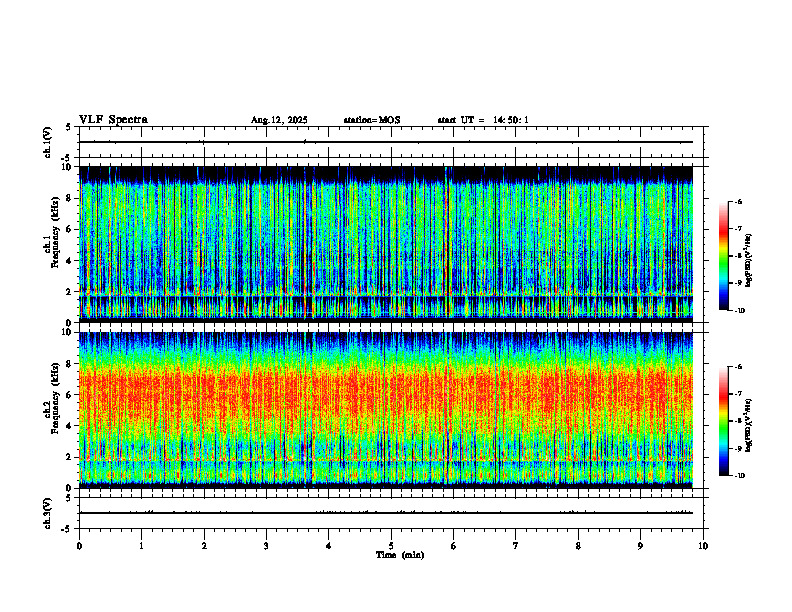Click time axis tick label "1"
The width and height of the screenshot is (792, 612).
click(x=141, y=546)
